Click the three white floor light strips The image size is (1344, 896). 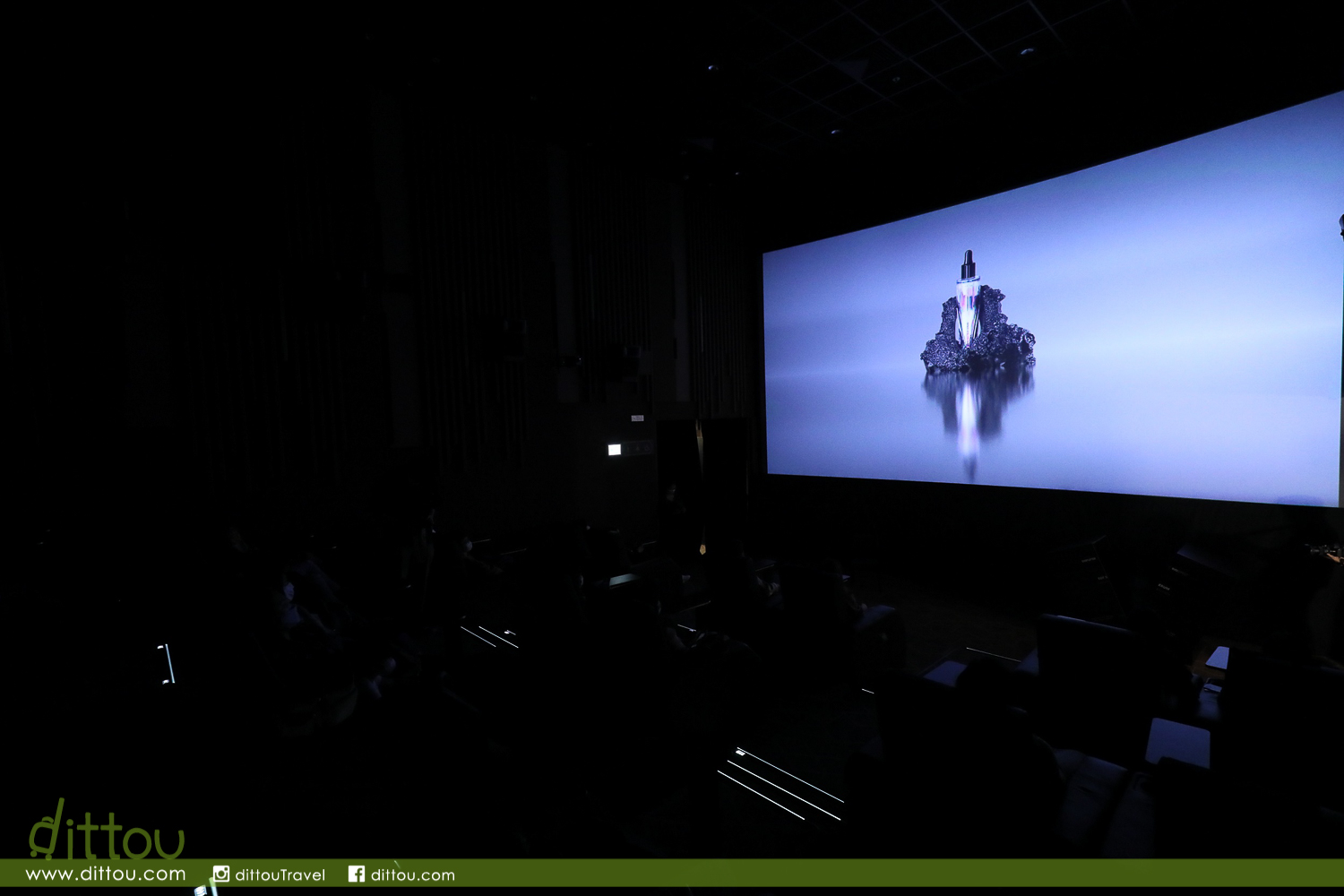(x=781, y=784)
